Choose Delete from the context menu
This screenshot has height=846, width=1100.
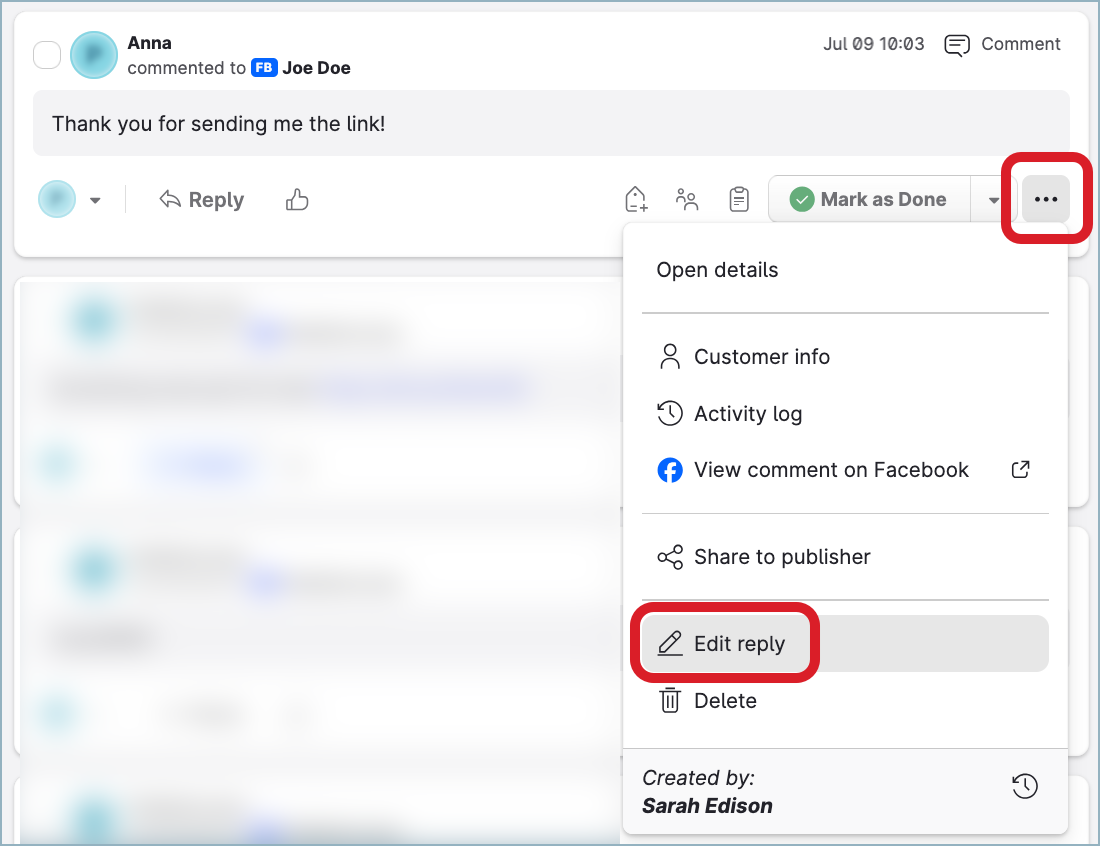coord(725,700)
